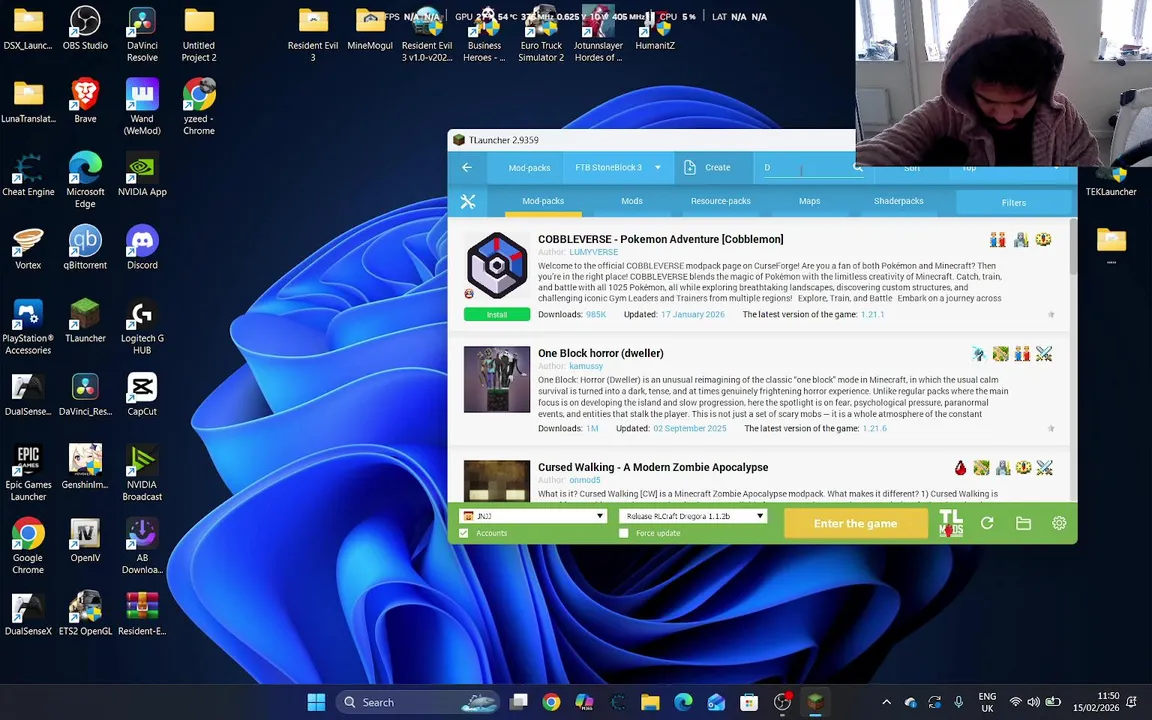Image resolution: width=1152 pixels, height=720 pixels.
Task: Open DaVinci Resolve desktop shortcut
Action: [142, 34]
